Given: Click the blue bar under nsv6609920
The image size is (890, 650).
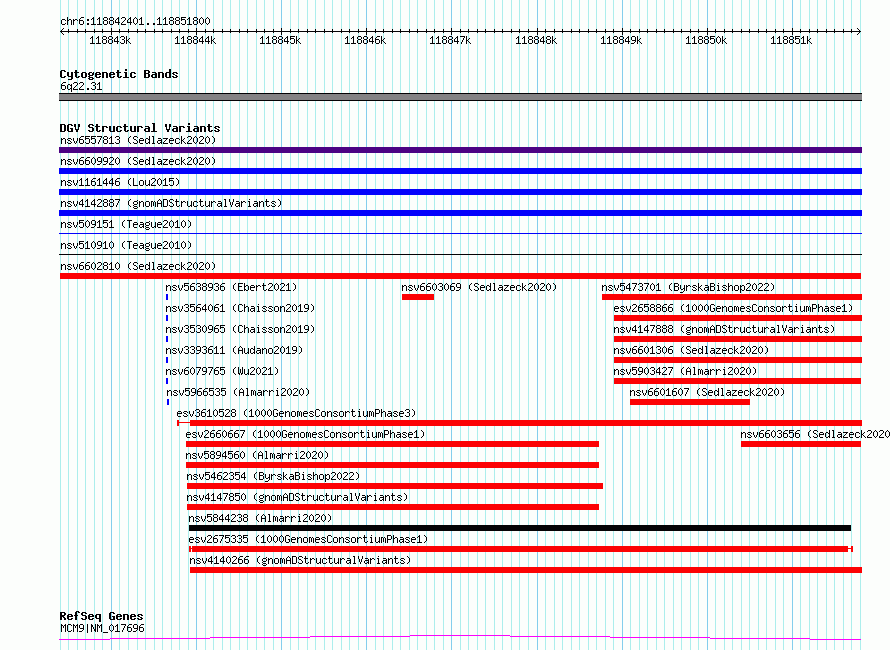Looking at the screenshot, I should (460, 171).
